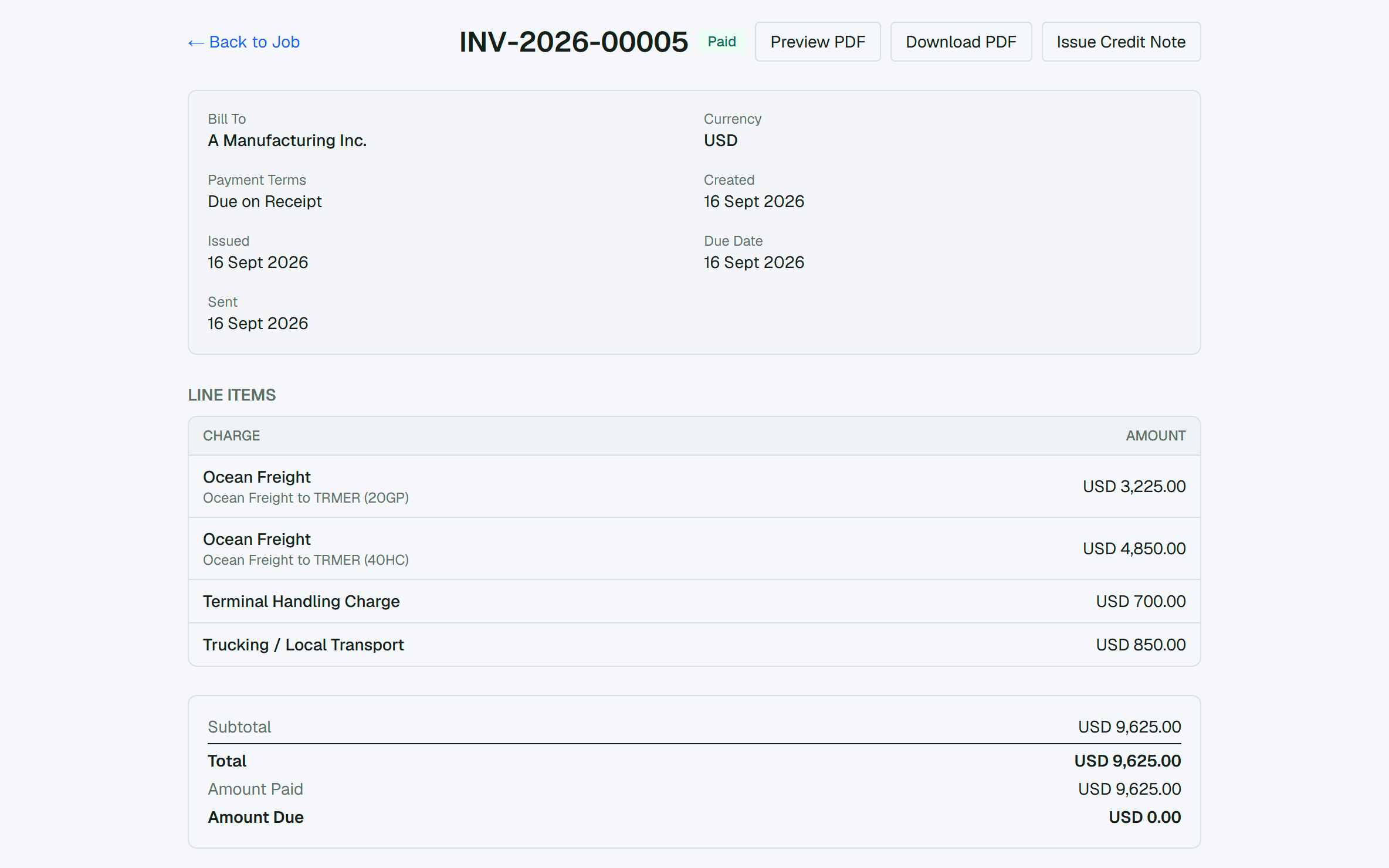Select the Ocean Freight to TRMER (40HC) row
Image resolution: width=1389 pixels, height=868 pixels.
point(694,548)
